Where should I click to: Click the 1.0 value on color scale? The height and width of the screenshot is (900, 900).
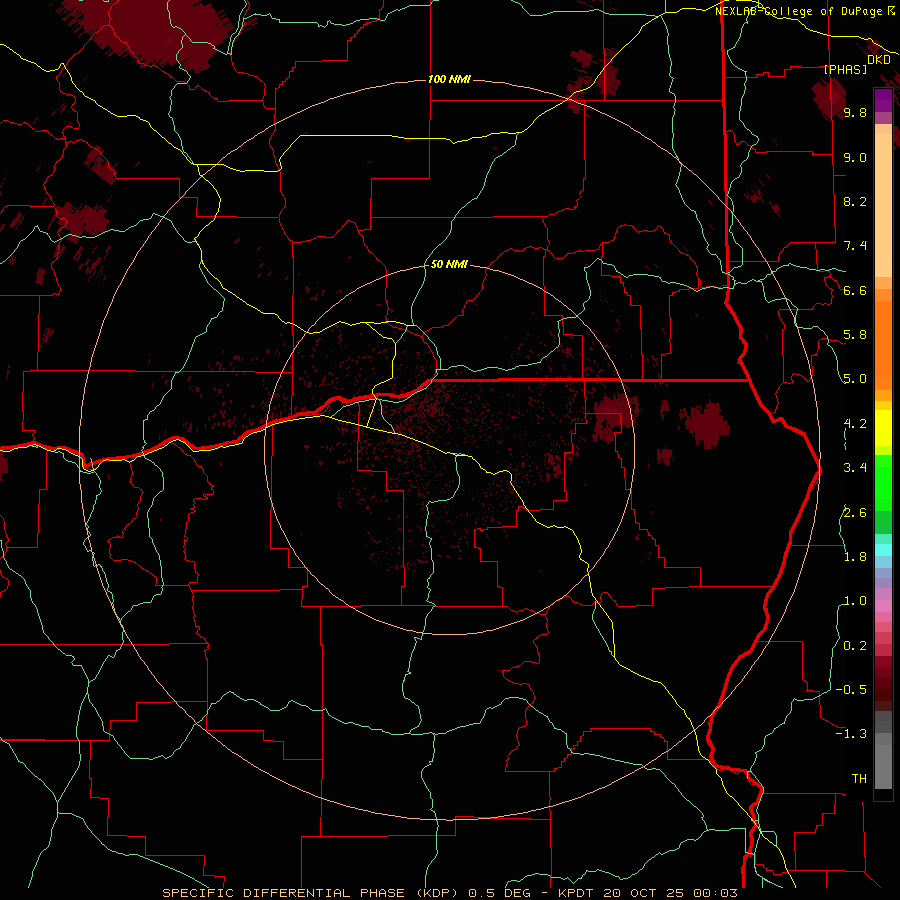point(855,601)
